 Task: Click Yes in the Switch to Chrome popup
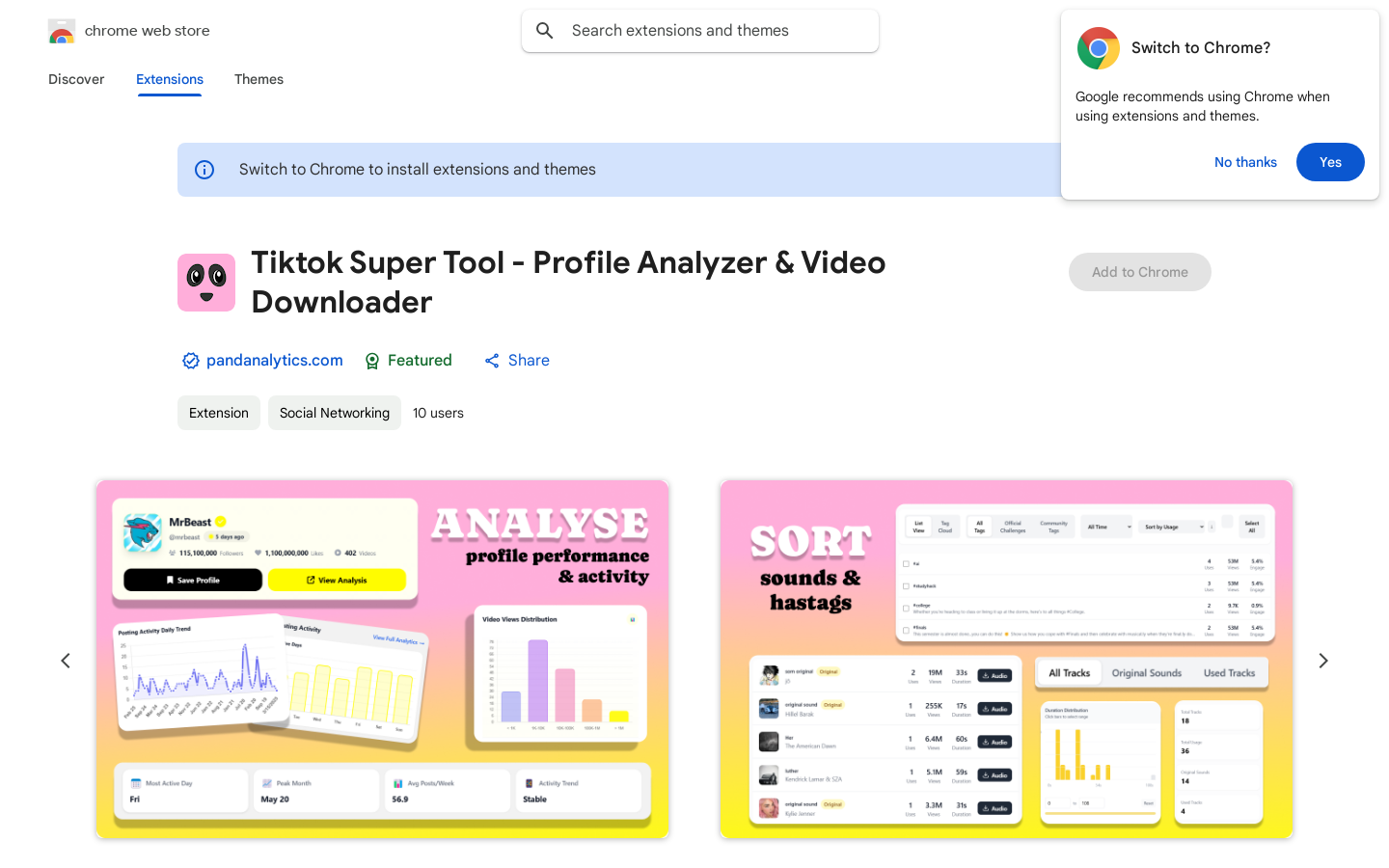click(1330, 162)
